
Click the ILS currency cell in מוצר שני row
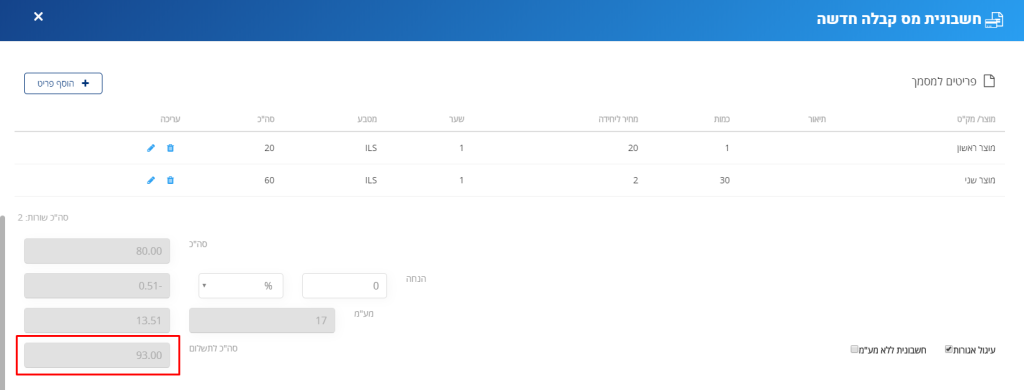point(371,180)
